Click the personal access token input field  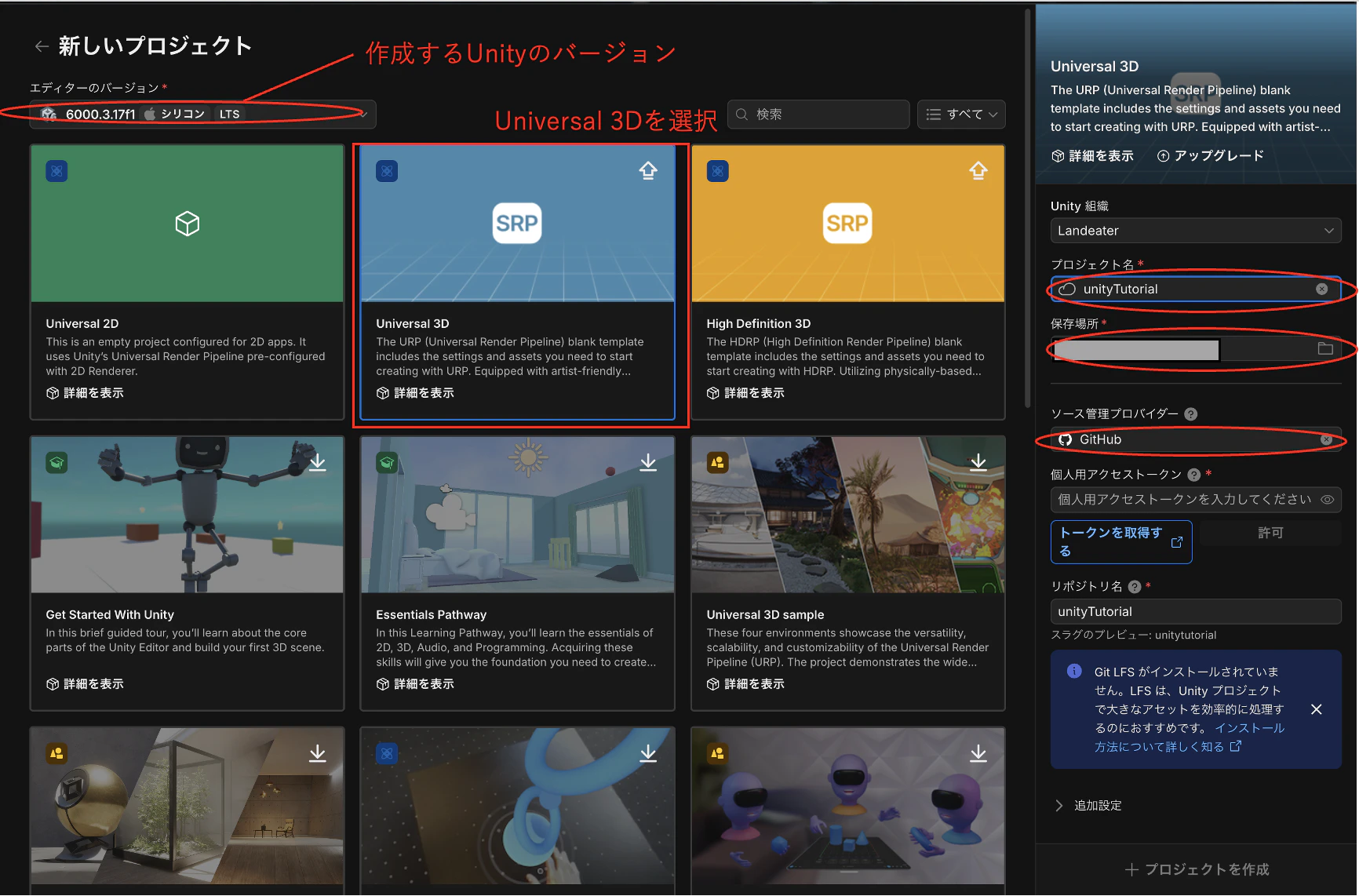pos(1196,500)
